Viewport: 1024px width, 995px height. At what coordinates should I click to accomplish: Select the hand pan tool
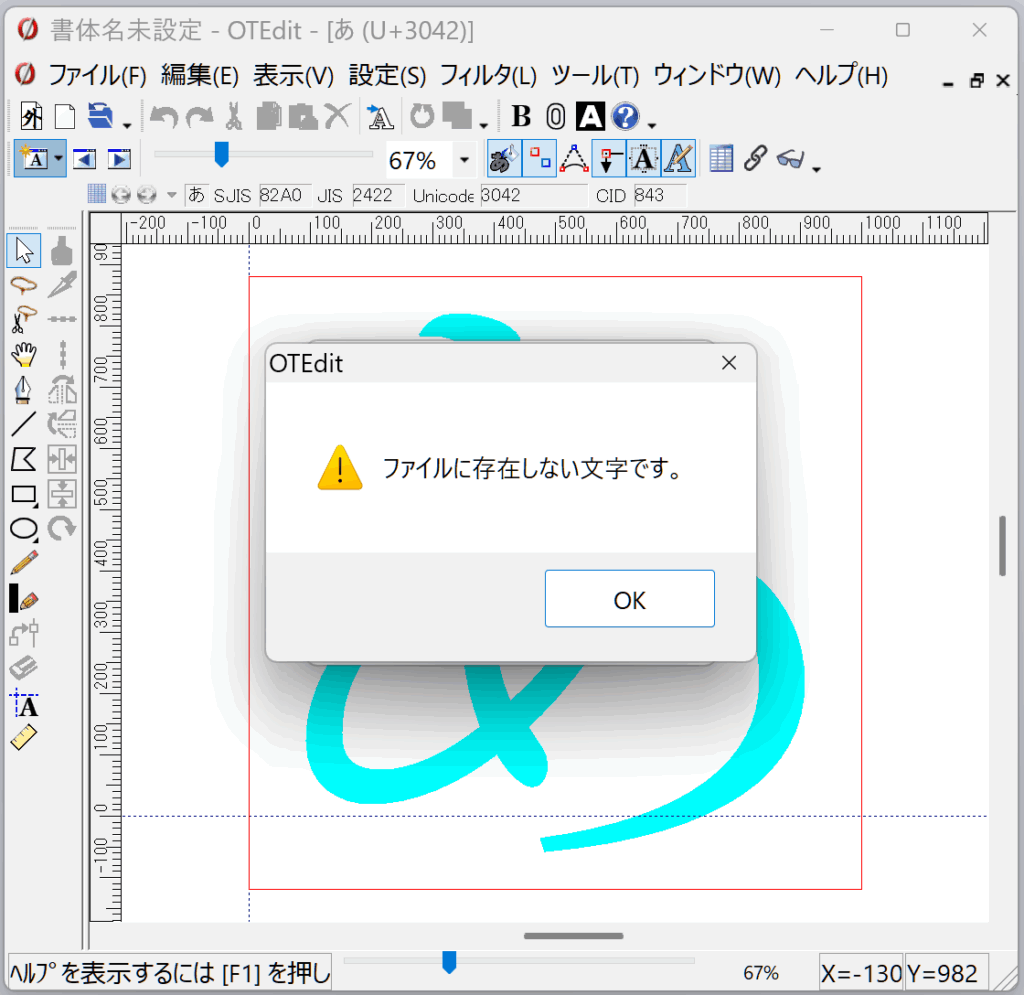(x=23, y=354)
